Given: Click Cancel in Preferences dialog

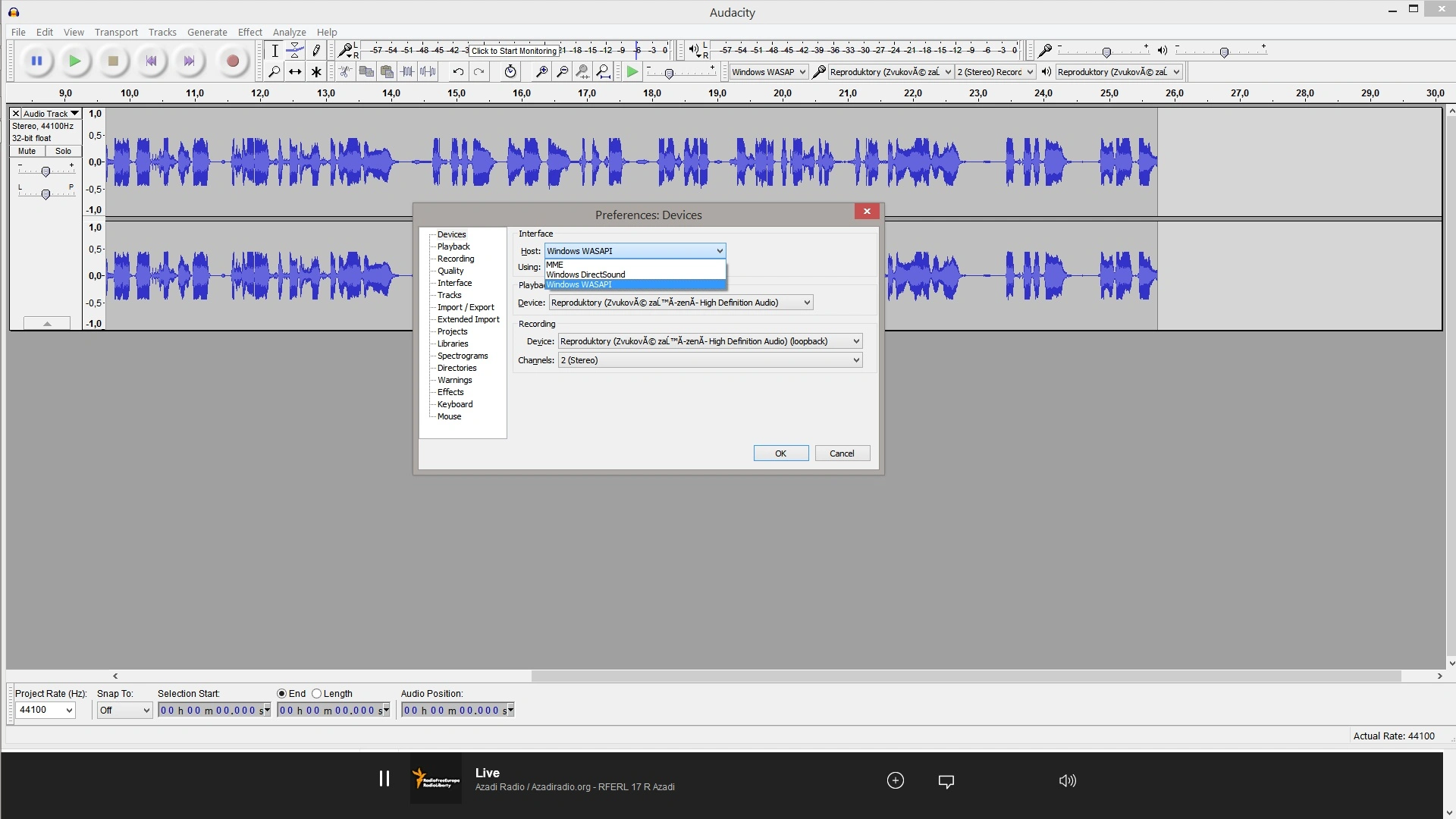Looking at the screenshot, I should point(842,453).
